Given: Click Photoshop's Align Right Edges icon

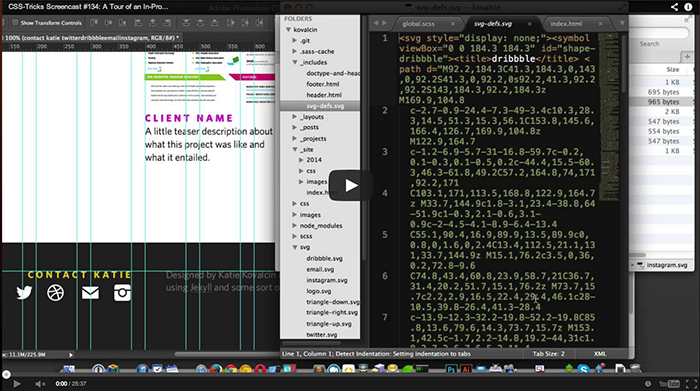Looking at the screenshot, I should click(167, 22).
